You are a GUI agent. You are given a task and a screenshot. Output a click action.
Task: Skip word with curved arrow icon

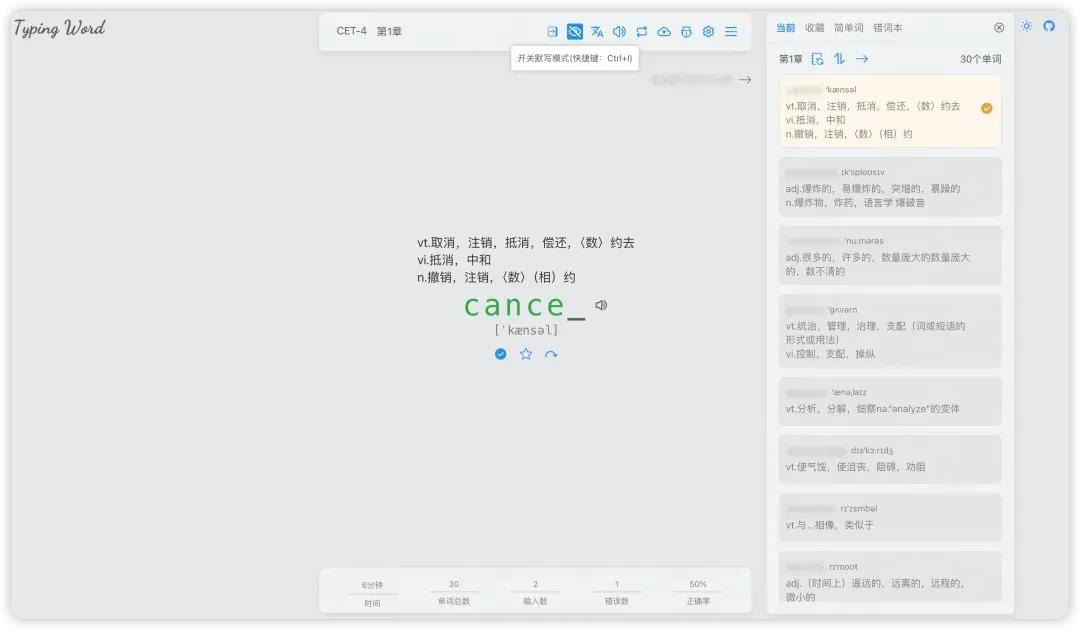551,354
